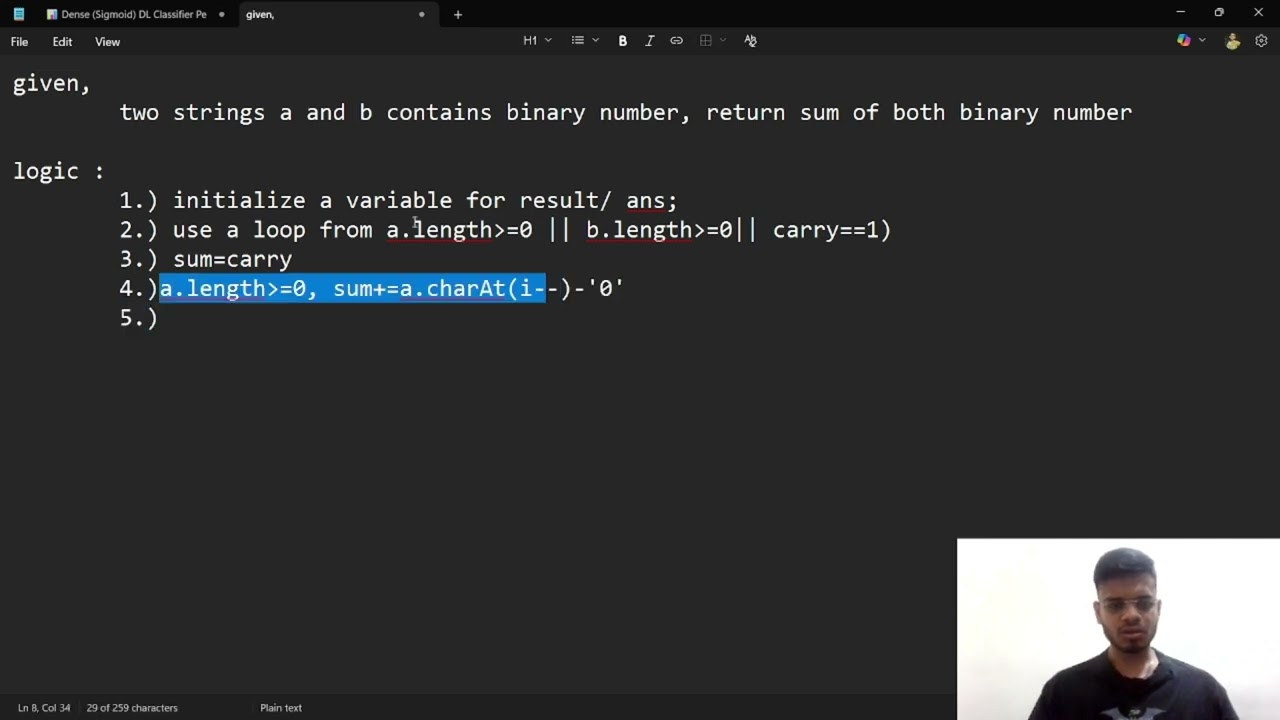Click the Notepad app icon in title bar

coord(18,14)
